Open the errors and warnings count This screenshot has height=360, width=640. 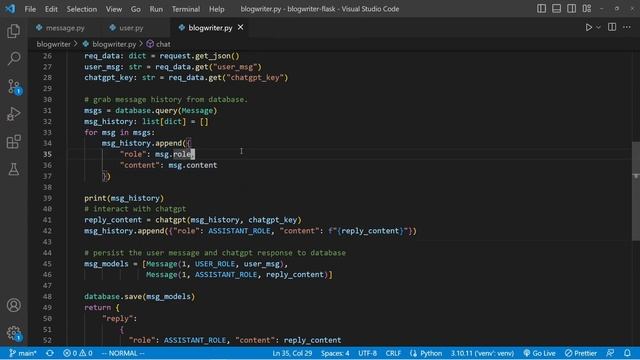click(78, 353)
